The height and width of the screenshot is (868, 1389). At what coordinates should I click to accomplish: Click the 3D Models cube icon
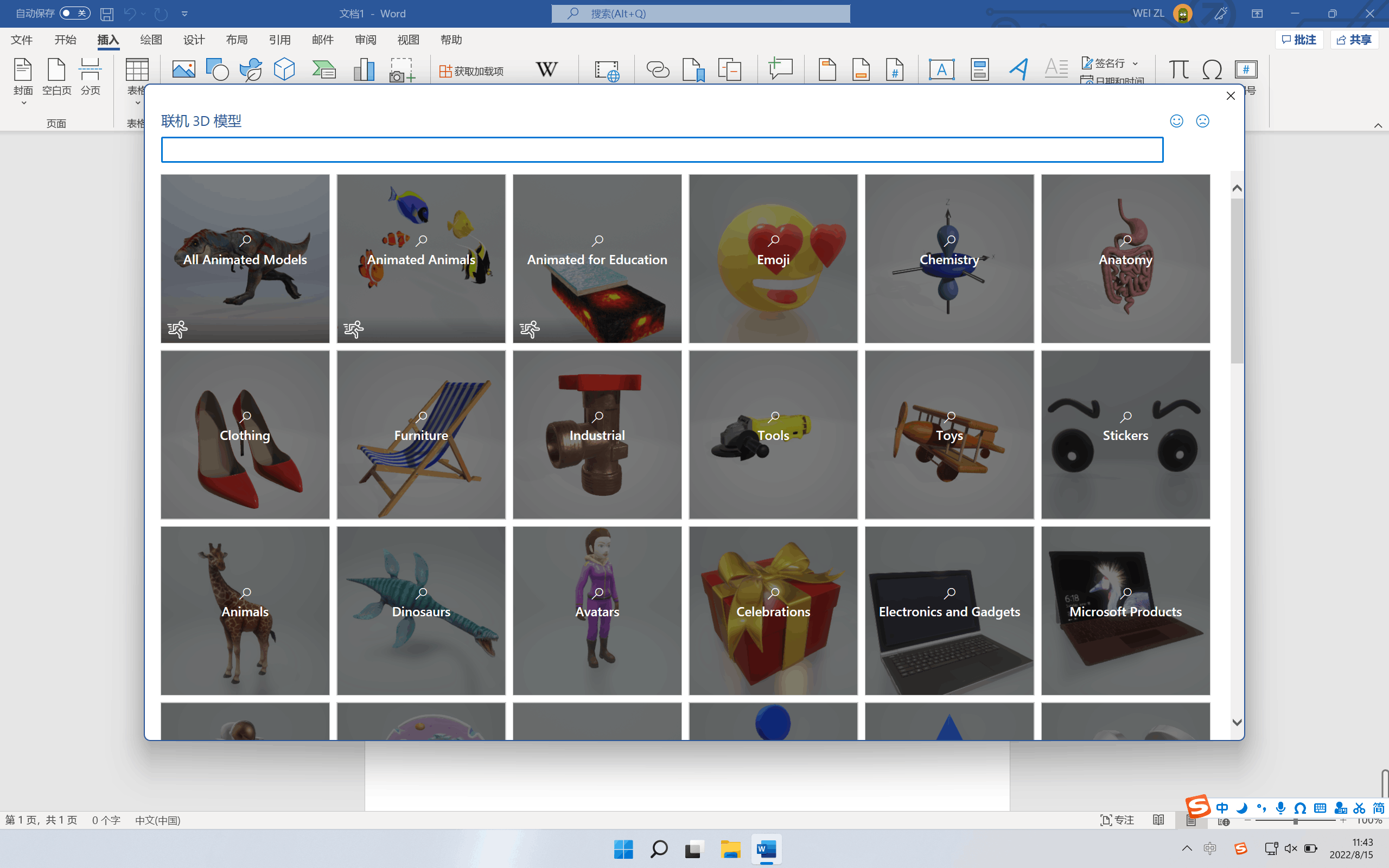point(284,70)
